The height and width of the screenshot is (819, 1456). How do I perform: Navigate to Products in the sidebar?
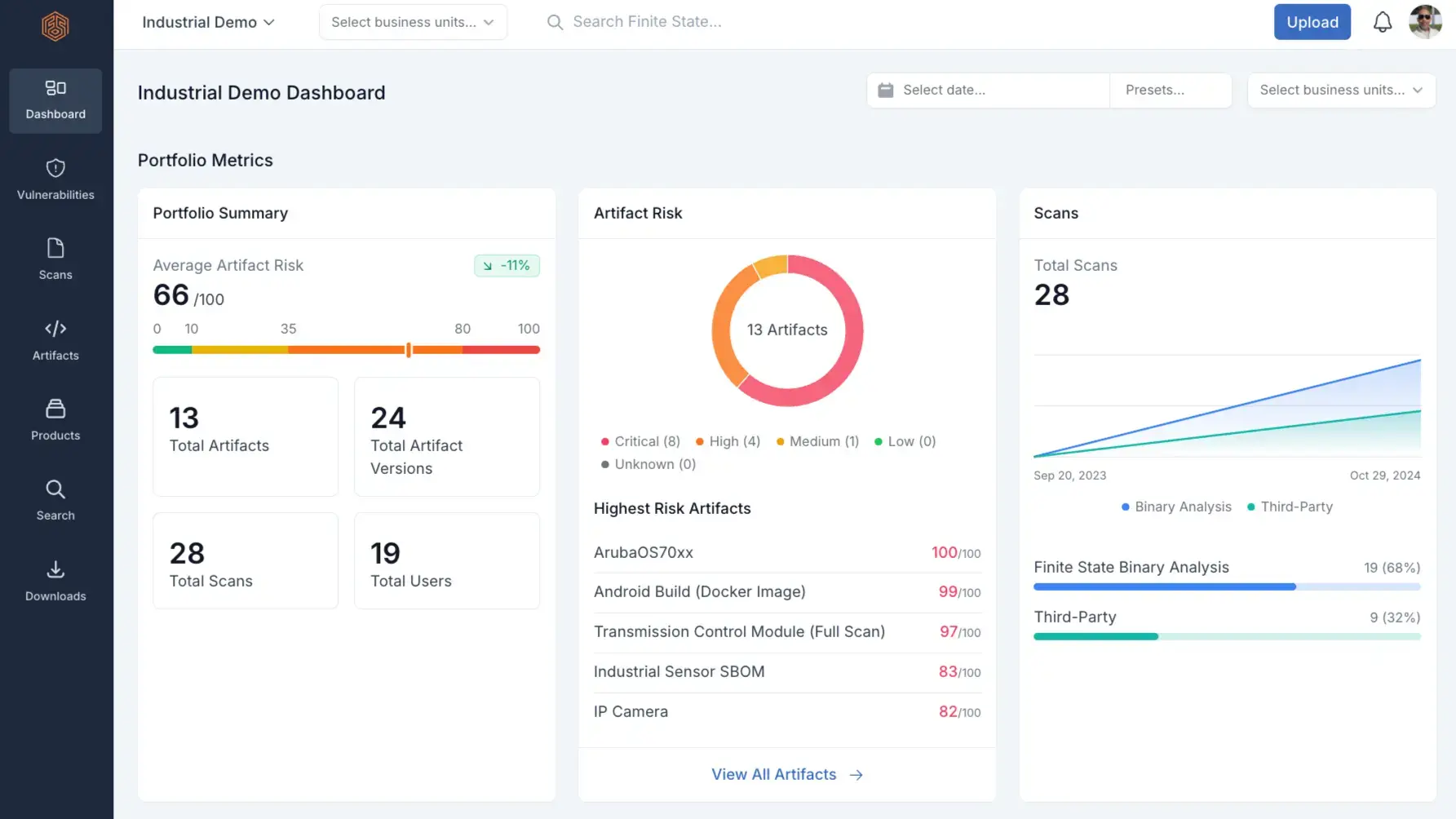pyautogui.click(x=55, y=419)
